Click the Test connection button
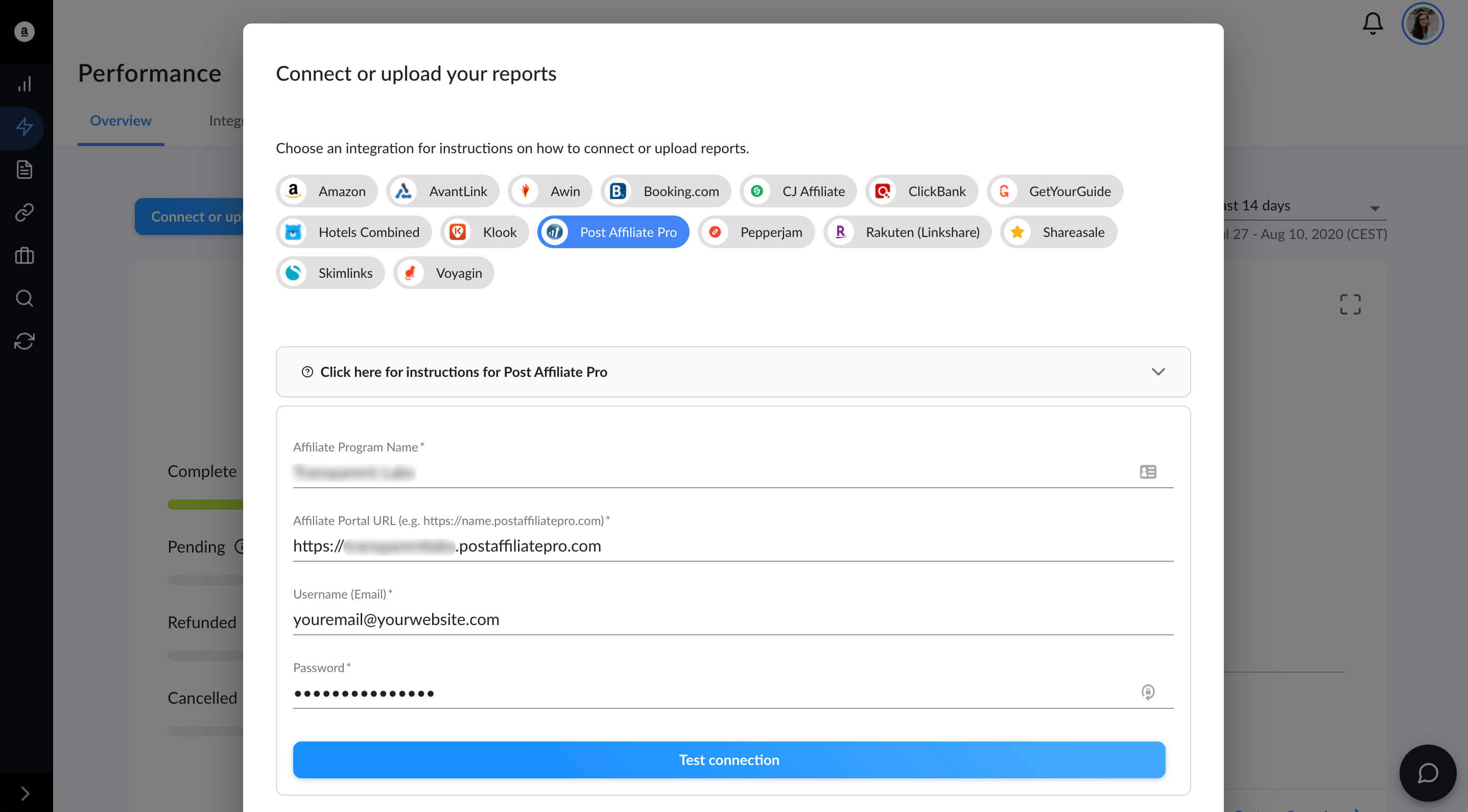Image resolution: width=1468 pixels, height=812 pixels. pos(729,759)
